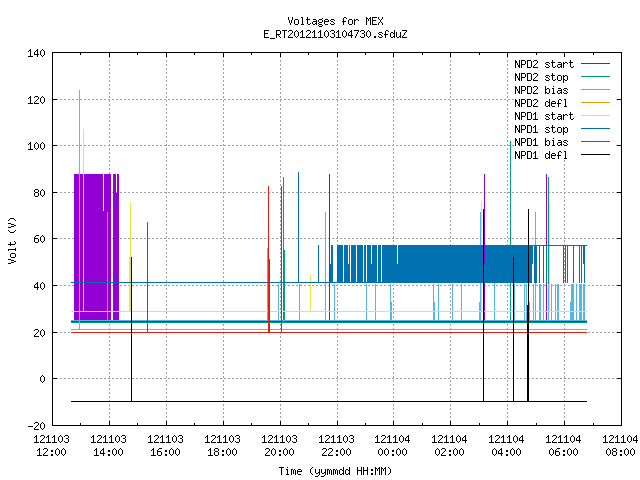The image size is (640, 480).
Task: Click the green NPD2 stop legend line
Action: tap(595, 76)
